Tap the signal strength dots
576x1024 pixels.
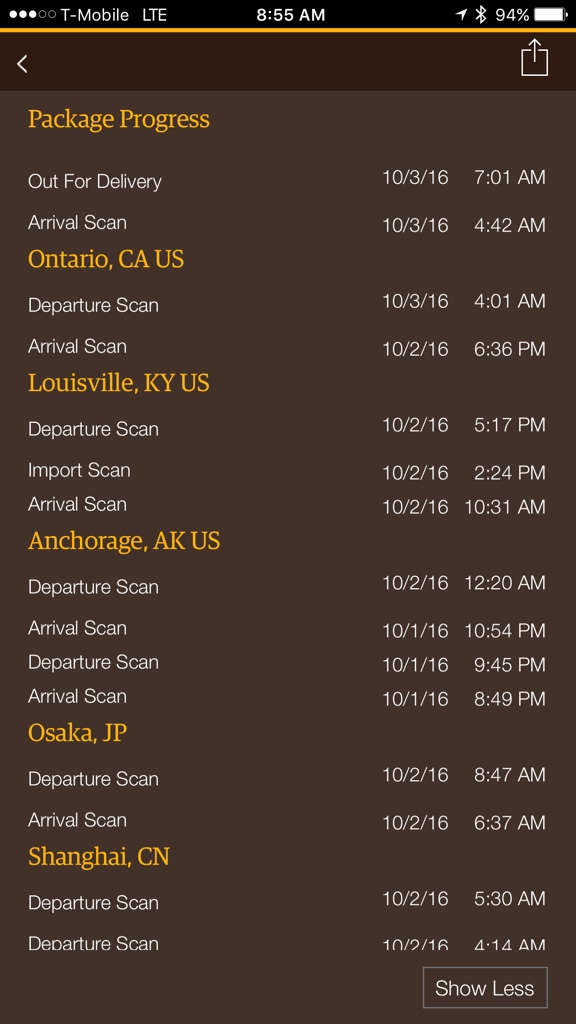32,14
